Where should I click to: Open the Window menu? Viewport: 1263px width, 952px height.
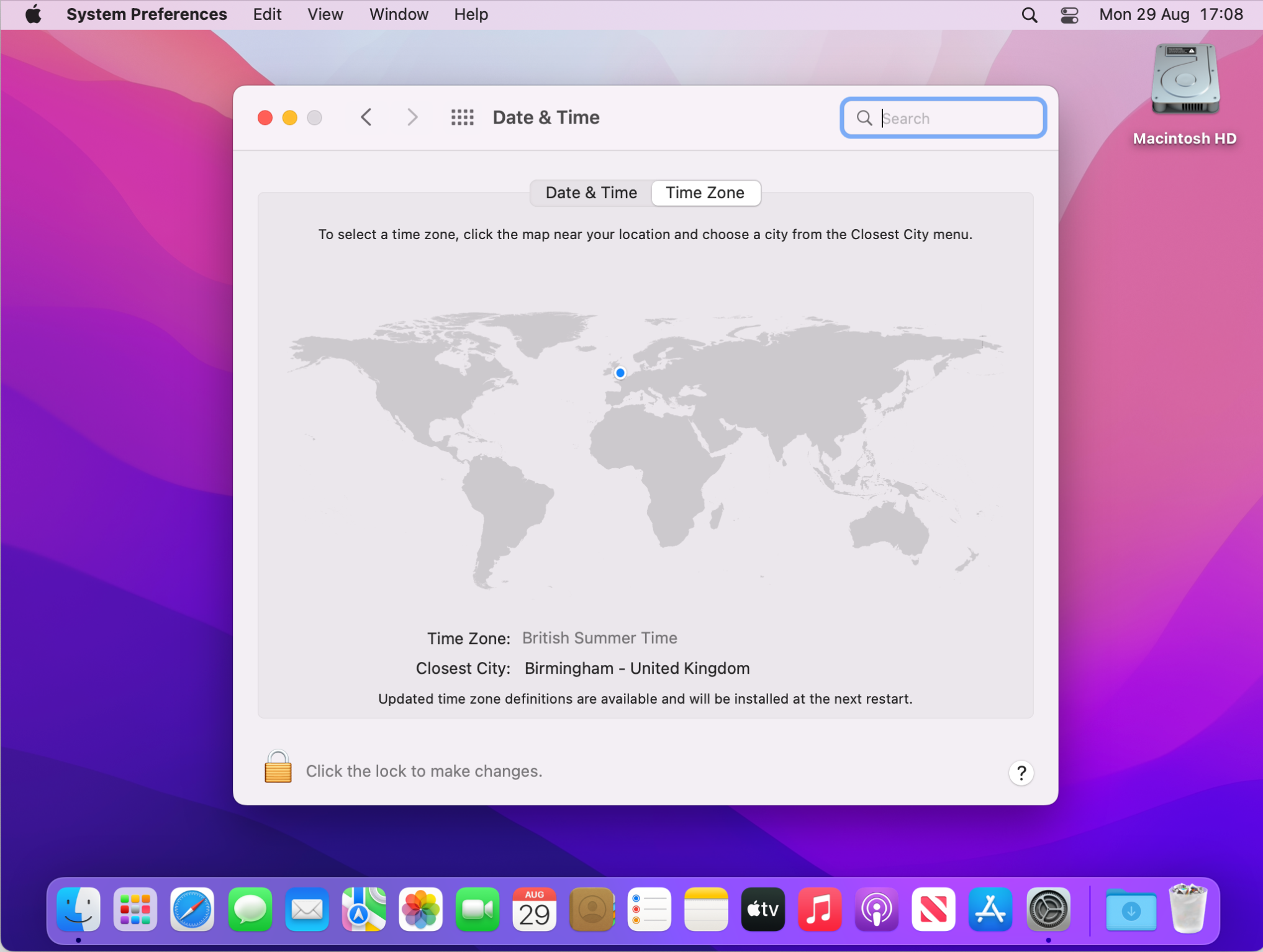click(x=399, y=14)
